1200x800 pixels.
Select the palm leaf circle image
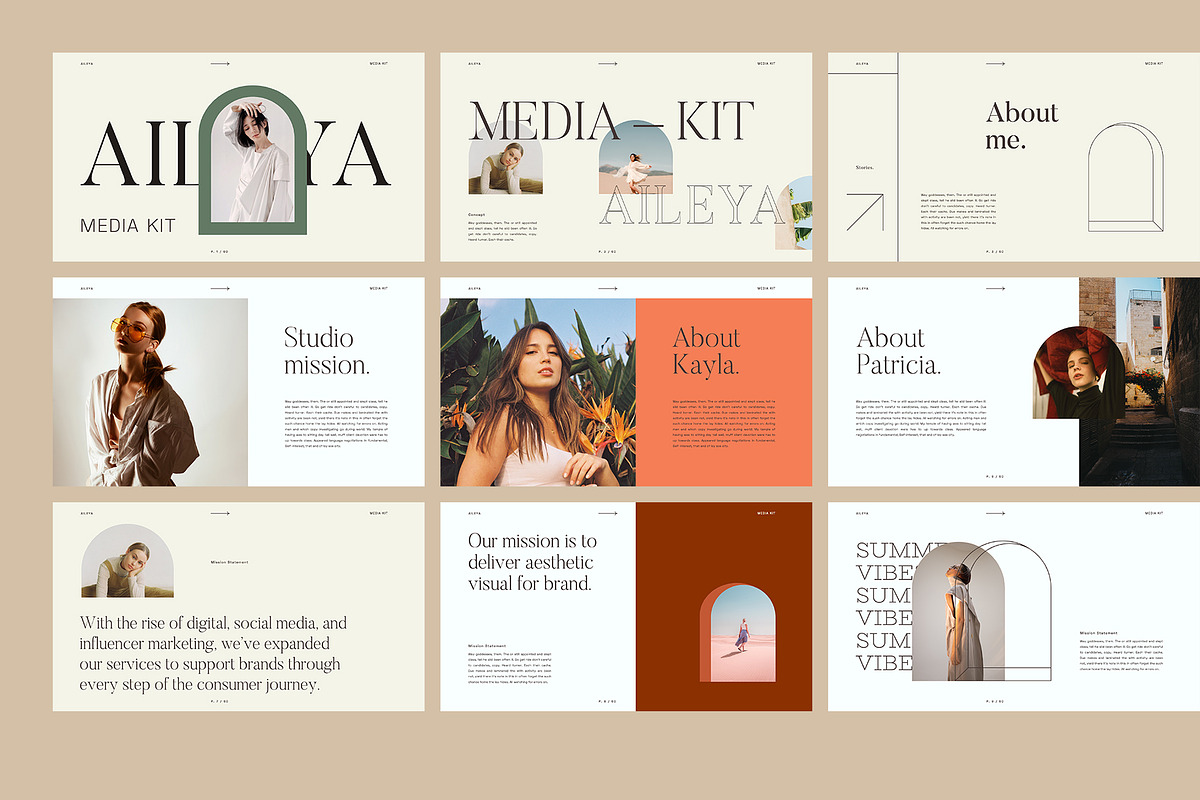(x=793, y=213)
